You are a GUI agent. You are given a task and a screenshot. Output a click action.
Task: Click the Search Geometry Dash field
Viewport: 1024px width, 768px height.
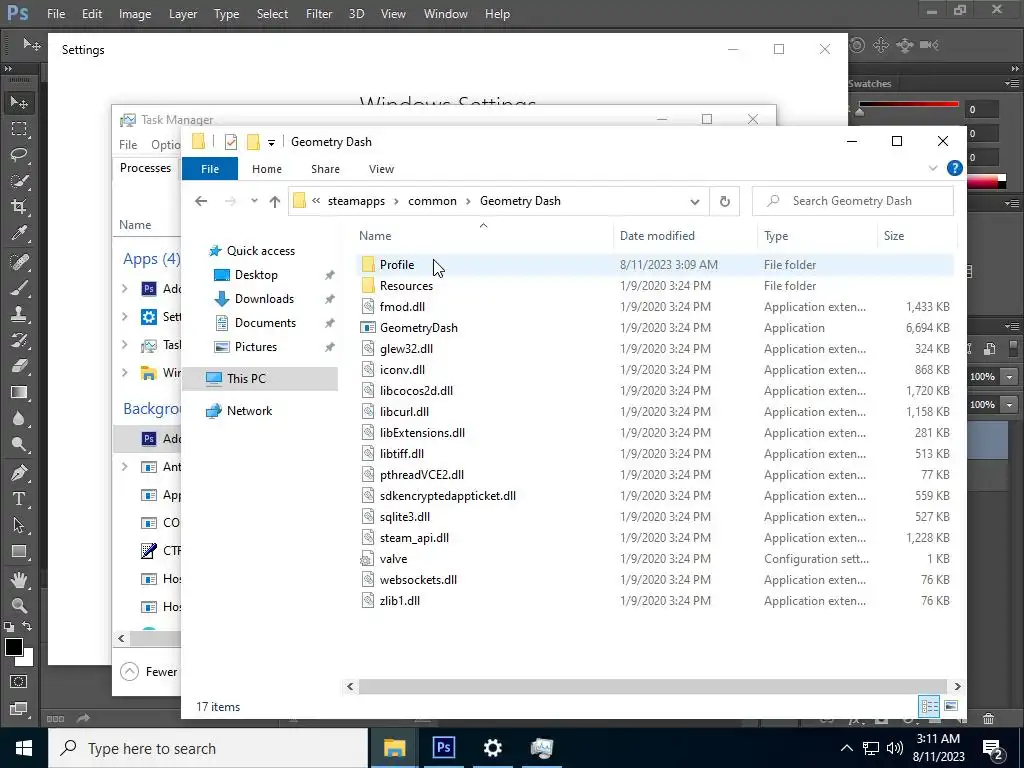[853, 201]
